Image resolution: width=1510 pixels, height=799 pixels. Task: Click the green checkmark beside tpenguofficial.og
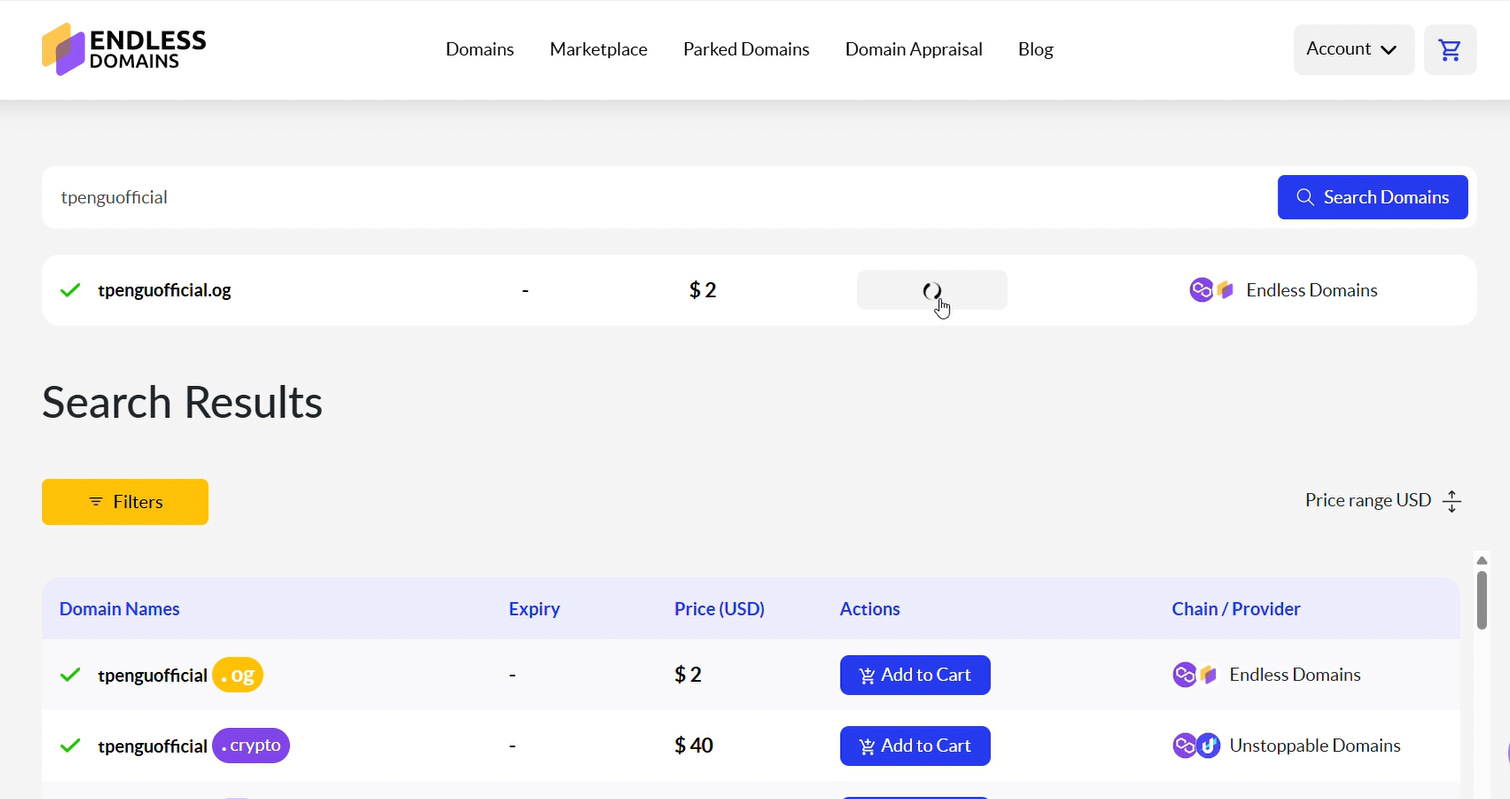(70, 290)
